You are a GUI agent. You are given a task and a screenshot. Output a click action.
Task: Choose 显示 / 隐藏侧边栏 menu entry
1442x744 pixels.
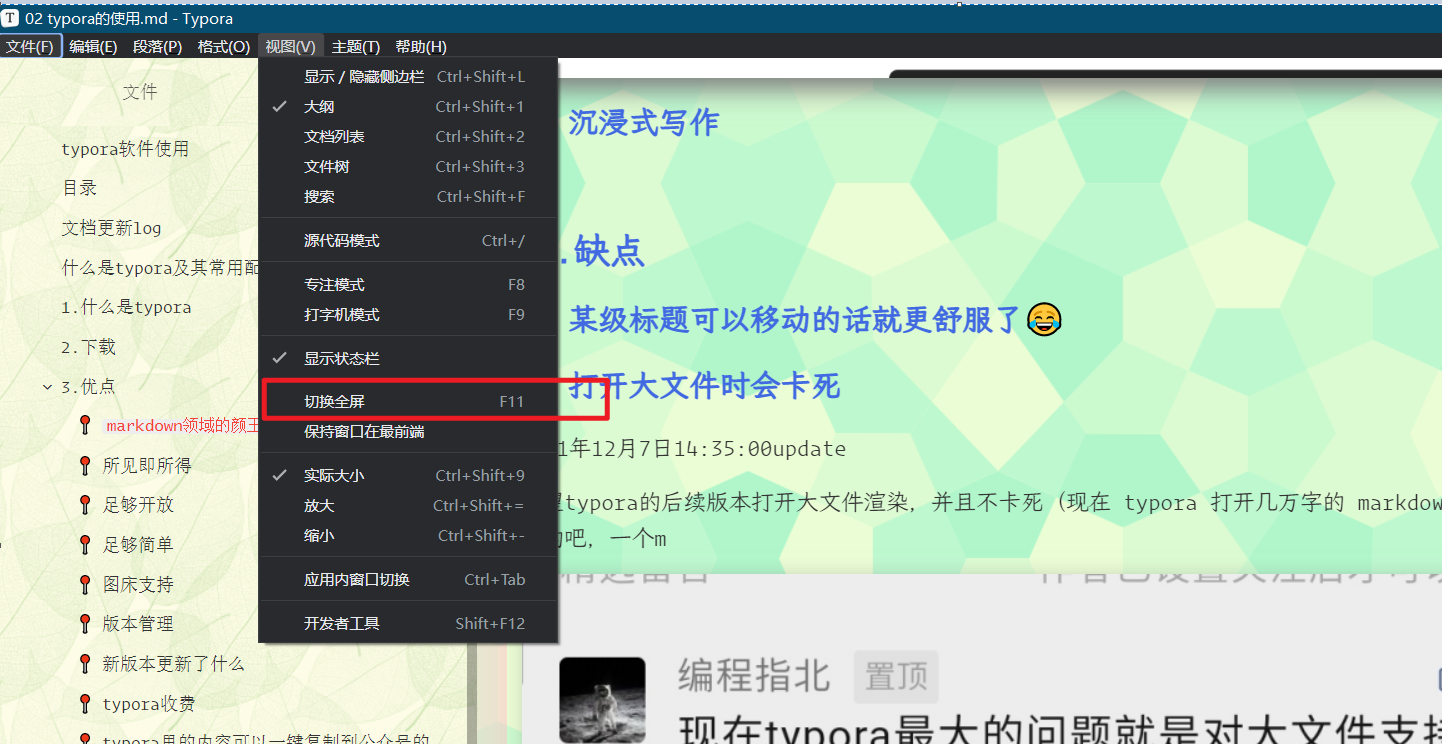click(x=408, y=77)
